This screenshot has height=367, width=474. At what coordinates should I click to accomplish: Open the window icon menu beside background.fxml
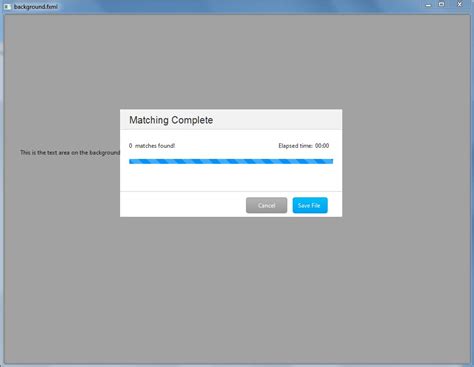point(7,6)
